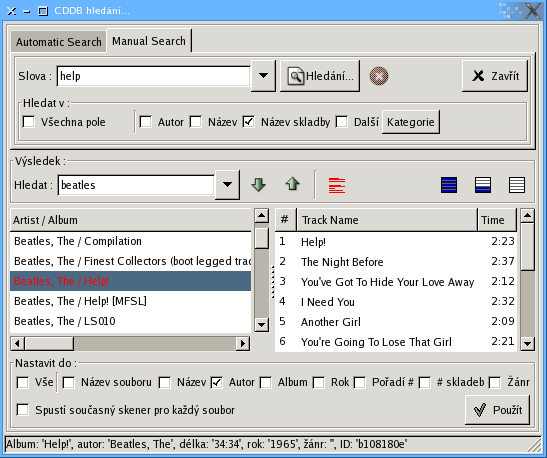Click album list scroll down arrow
This screenshot has width=547, height=458.
262,325
